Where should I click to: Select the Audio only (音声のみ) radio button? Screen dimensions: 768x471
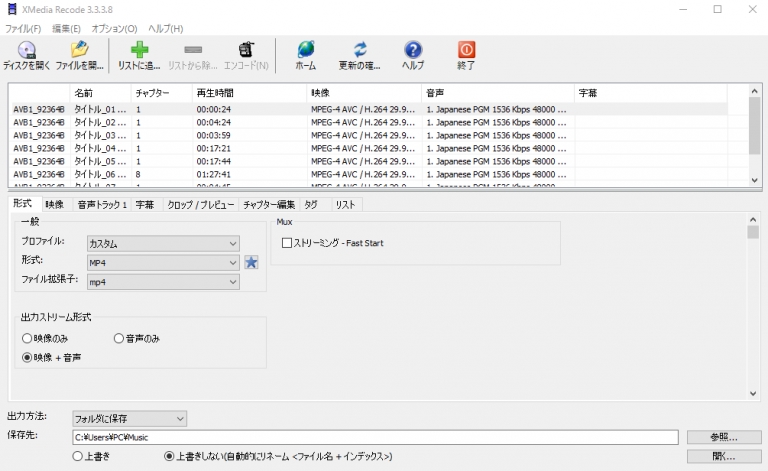[x=119, y=339]
